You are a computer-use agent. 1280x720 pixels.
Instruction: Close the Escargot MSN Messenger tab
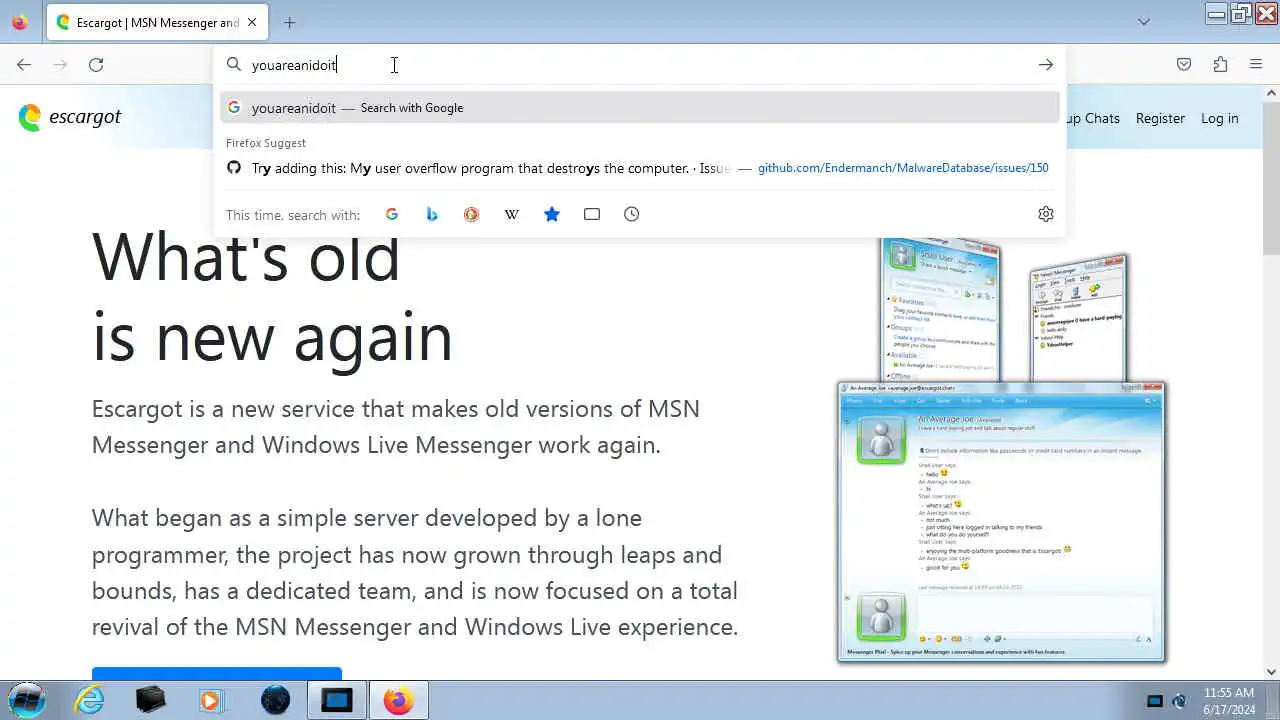point(252,22)
